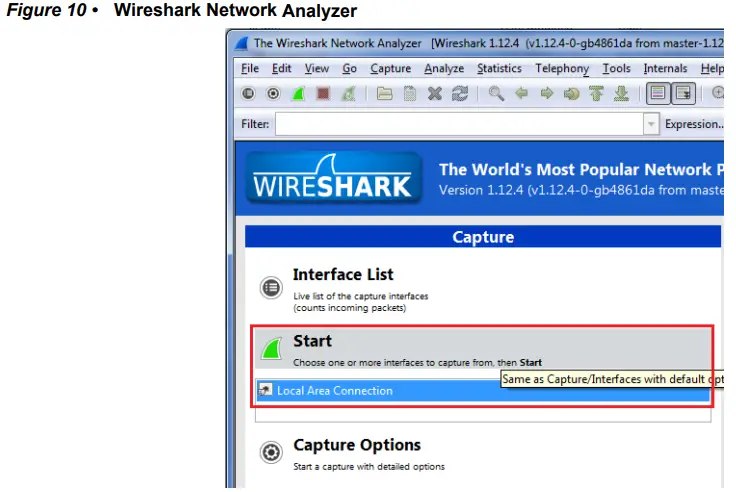Open Capture Options heading link

(x=357, y=445)
